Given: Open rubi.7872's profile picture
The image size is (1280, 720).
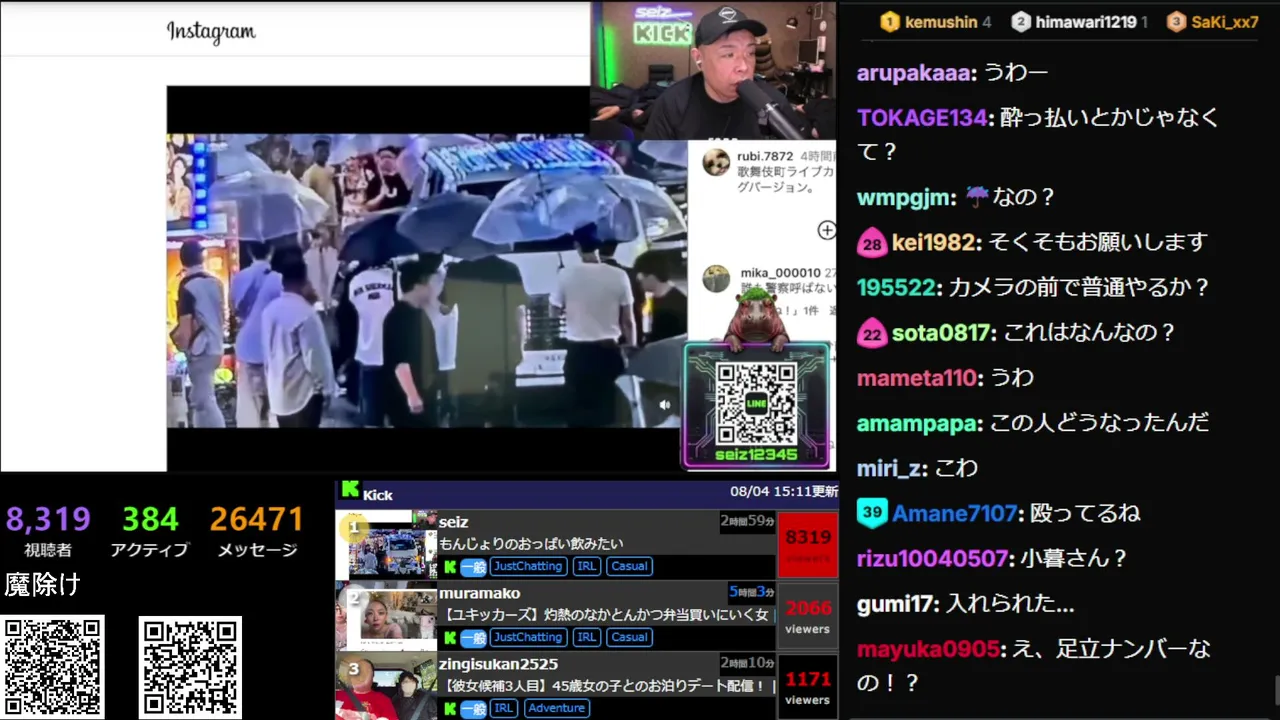Looking at the screenshot, I should (716, 163).
